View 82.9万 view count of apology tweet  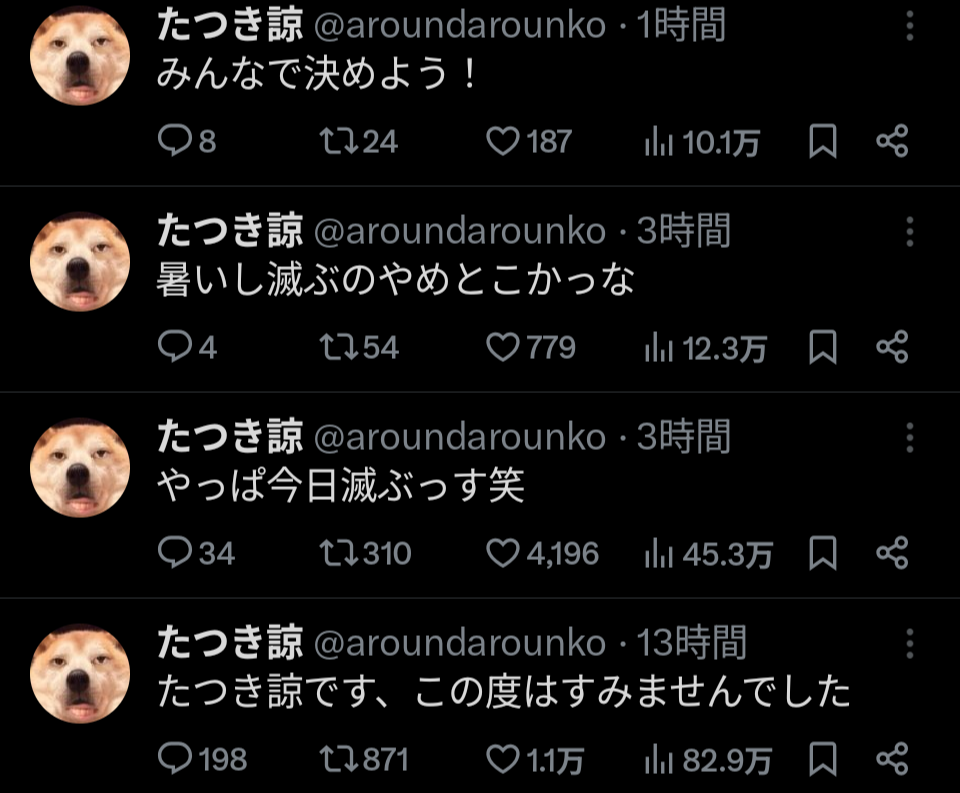[x=708, y=759]
